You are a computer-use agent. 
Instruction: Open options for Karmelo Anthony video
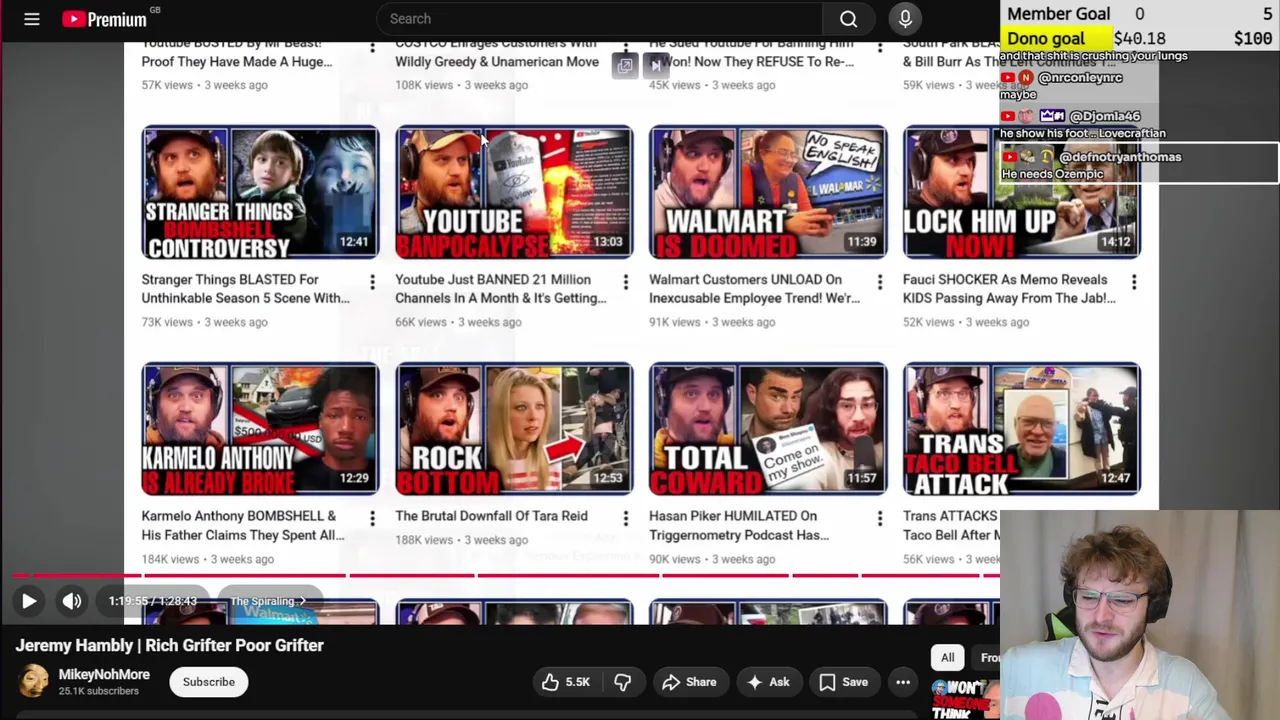pyautogui.click(x=372, y=518)
